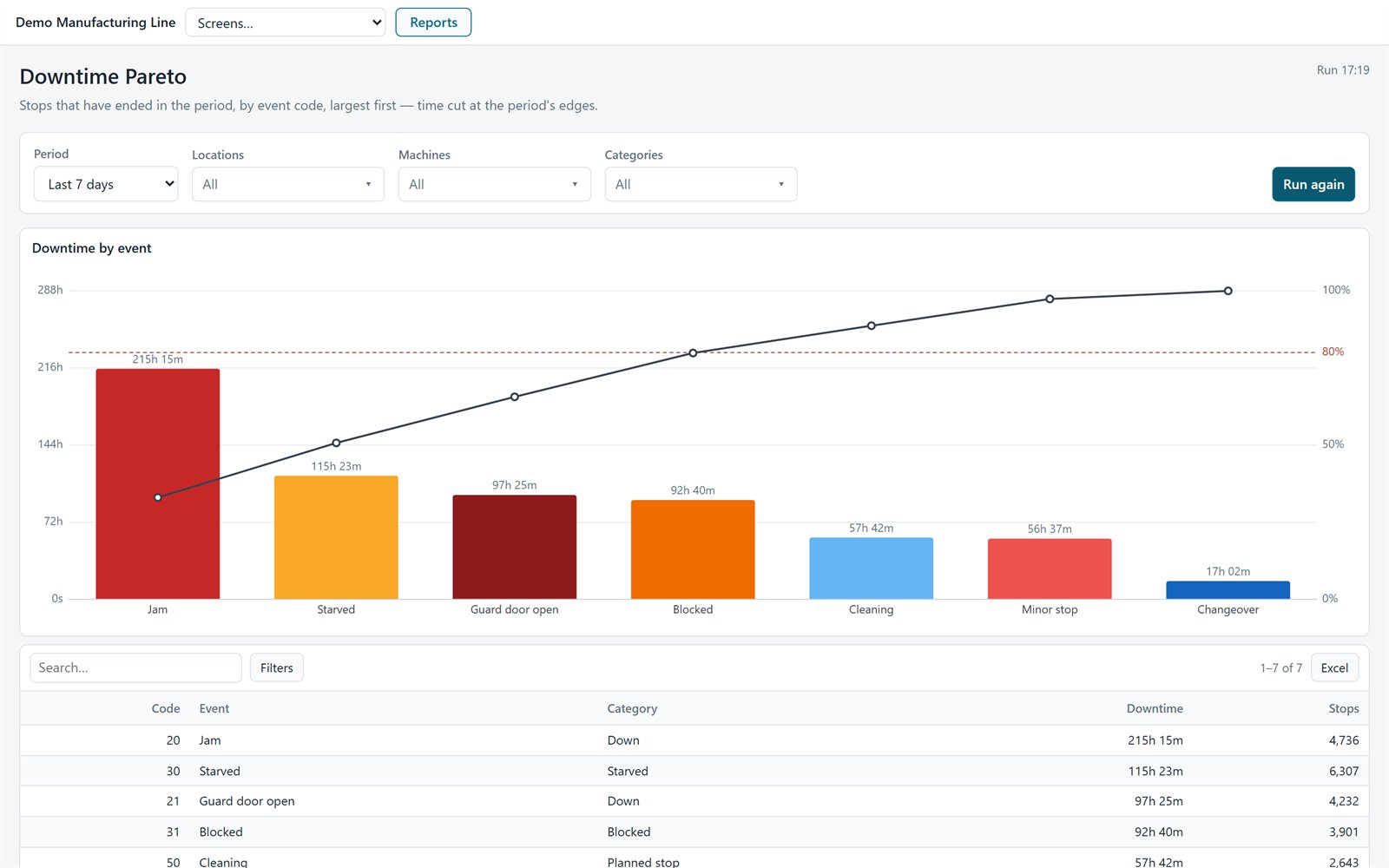Sort by the Stops column header
Viewport: 1389px width, 868px height.
click(x=1344, y=708)
